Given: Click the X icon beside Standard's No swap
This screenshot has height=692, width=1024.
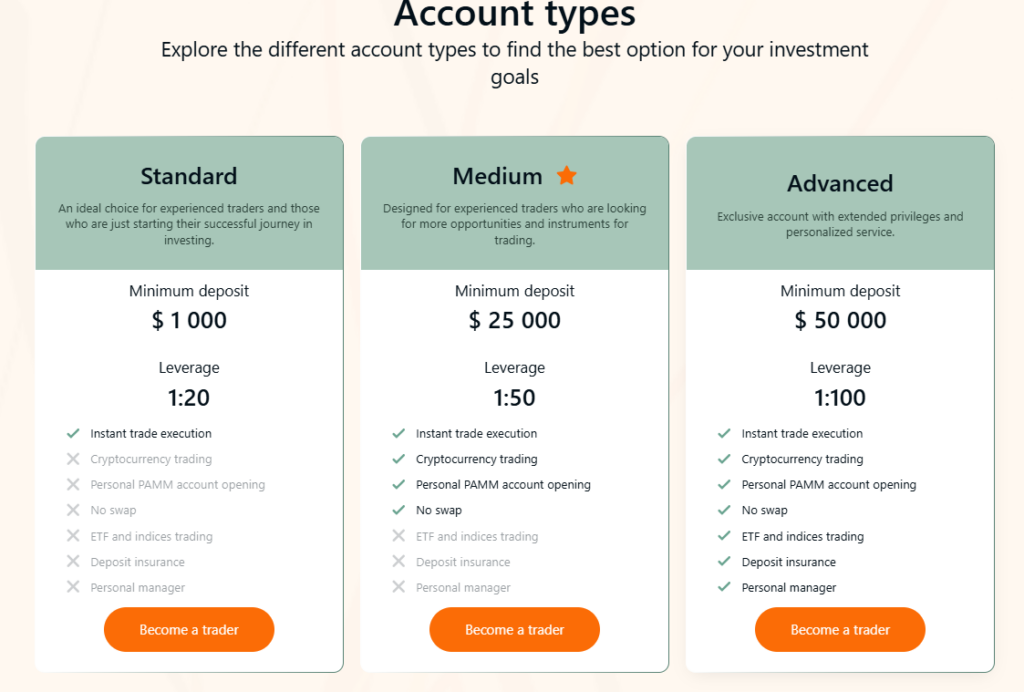Looking at the screenshot, I should [x=73, y=510].
